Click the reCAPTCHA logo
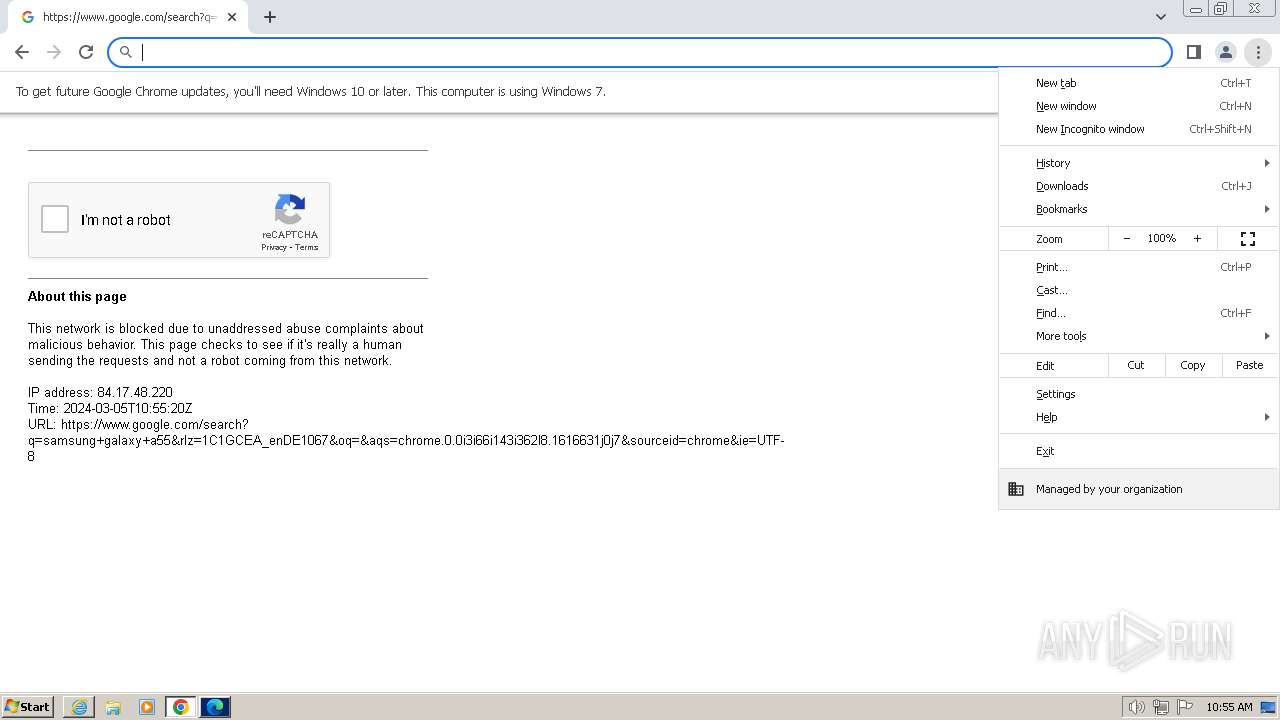This screenshot has height=720, width=1280. [290, 210]
